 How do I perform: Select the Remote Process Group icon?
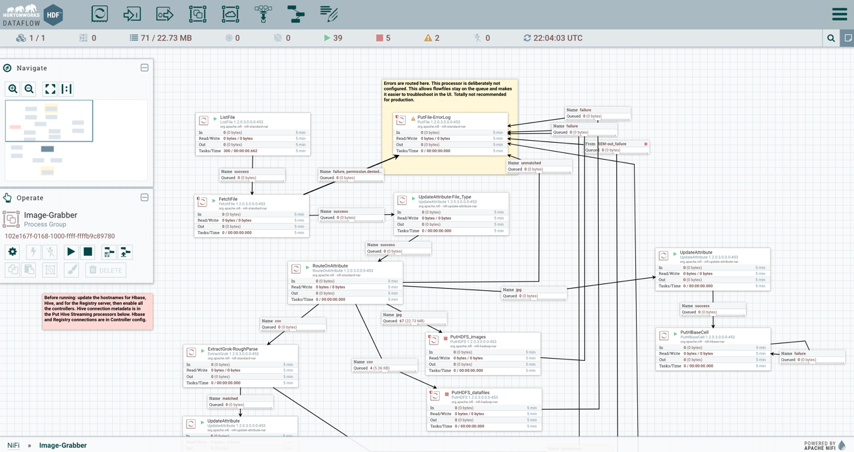click(230, 14)
